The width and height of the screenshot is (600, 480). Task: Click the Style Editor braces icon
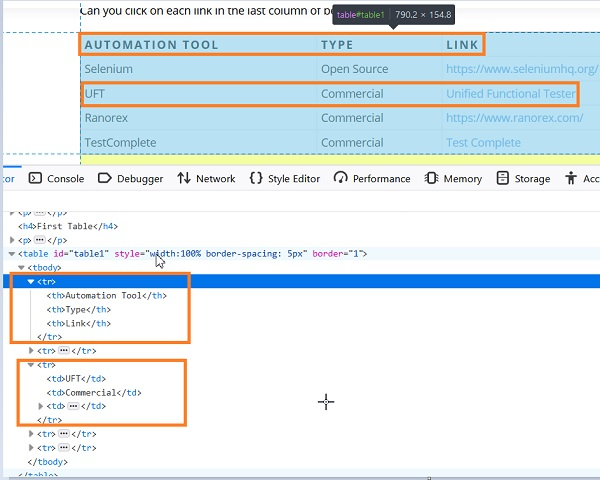point(256,178)
